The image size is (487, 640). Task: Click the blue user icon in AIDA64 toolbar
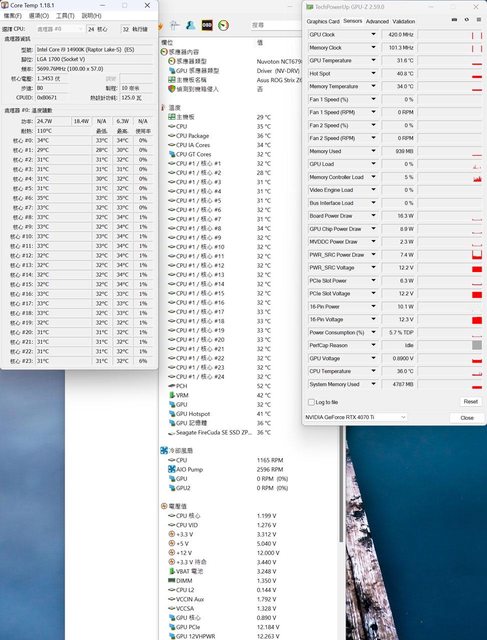pyautogui.click(x=190, y=25)
